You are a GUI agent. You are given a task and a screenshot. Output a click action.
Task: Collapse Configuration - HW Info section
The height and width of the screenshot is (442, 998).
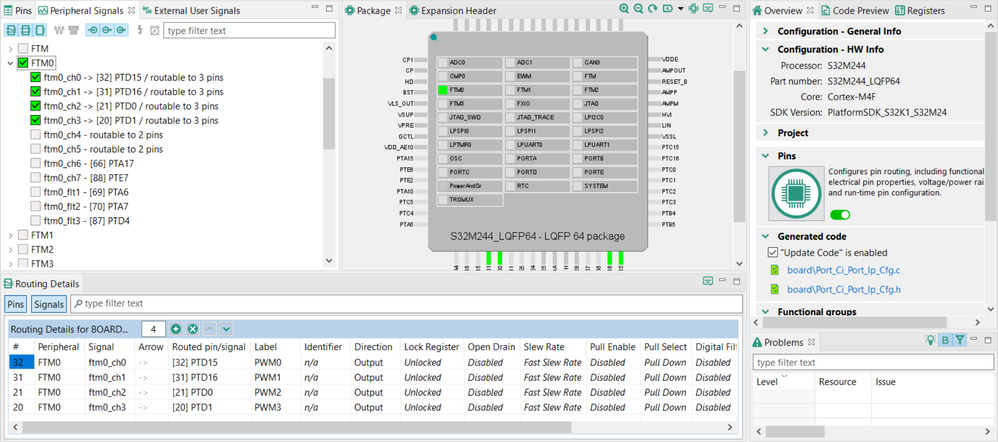[764, 49]
